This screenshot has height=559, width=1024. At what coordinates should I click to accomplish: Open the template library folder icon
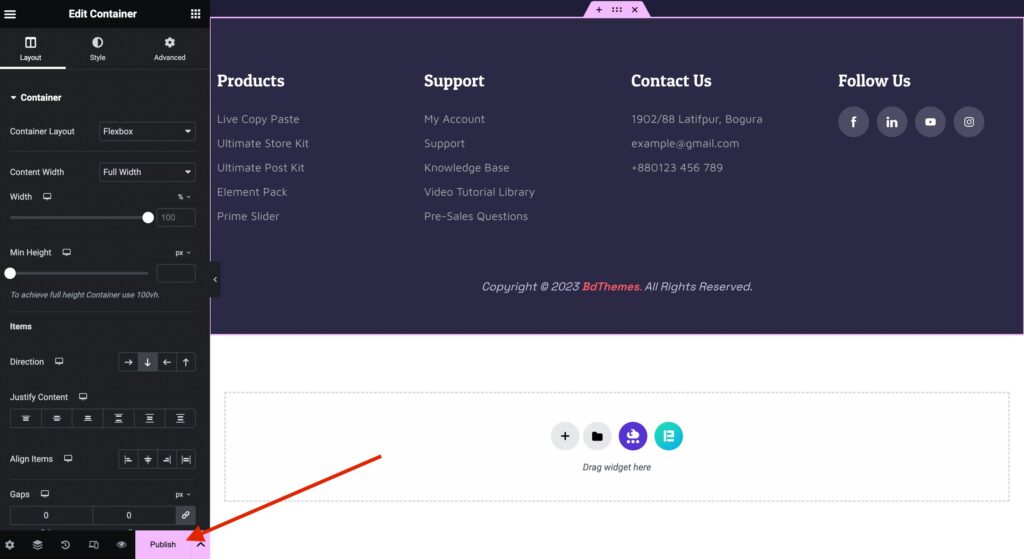pyautogui.click(x=597, y=436)
